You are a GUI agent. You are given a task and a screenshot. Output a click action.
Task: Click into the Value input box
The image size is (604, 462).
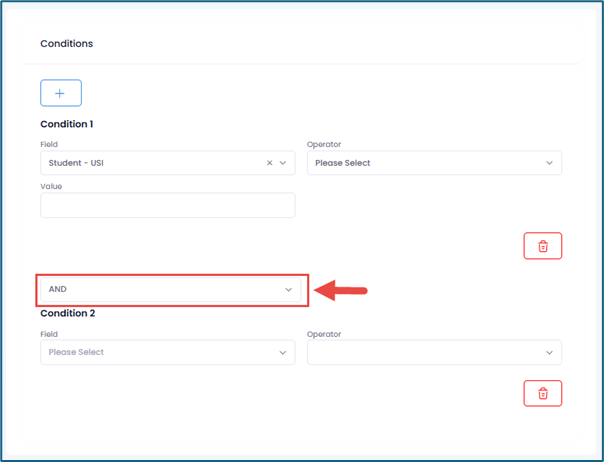(167, 205)
